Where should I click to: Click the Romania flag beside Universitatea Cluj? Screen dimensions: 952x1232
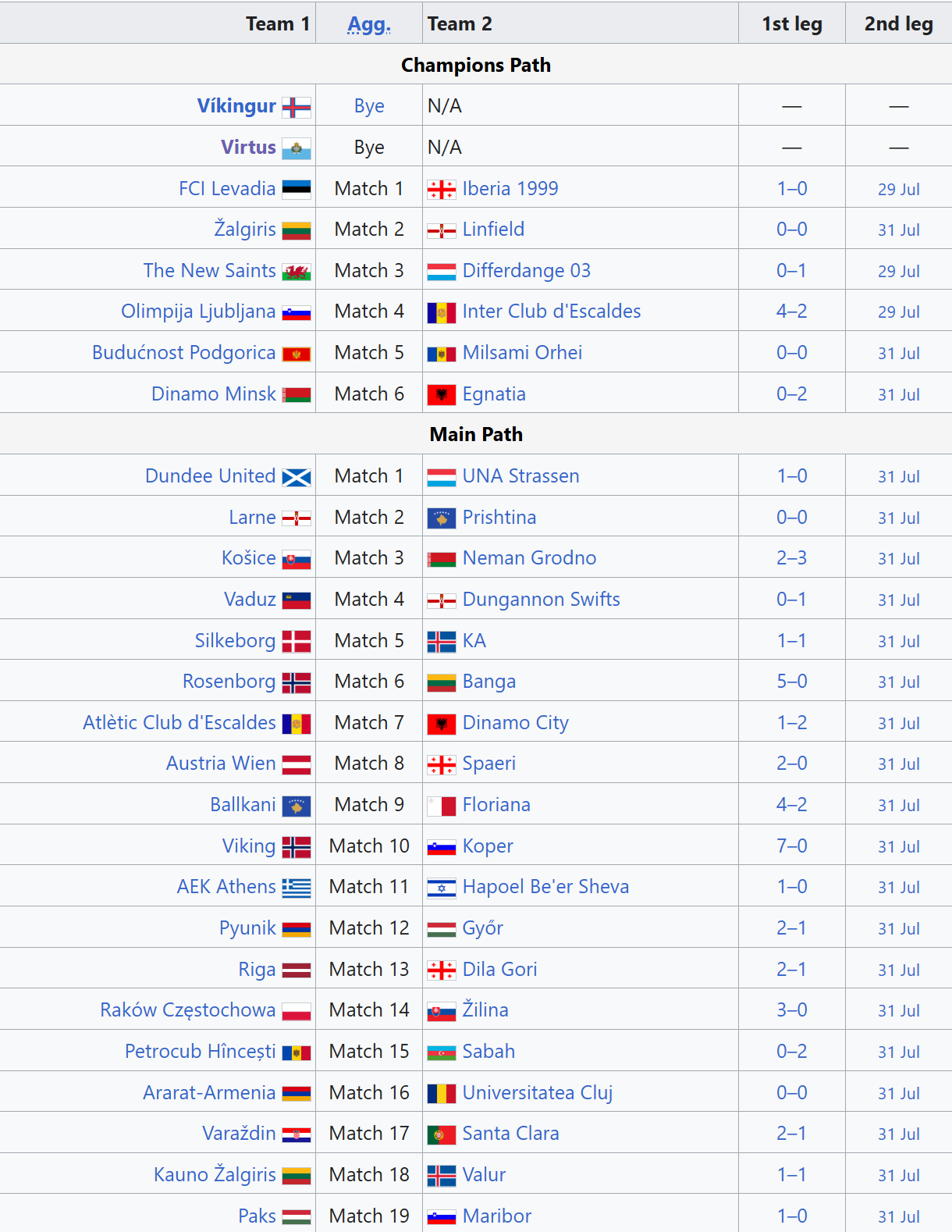(x=442, y=1093)
